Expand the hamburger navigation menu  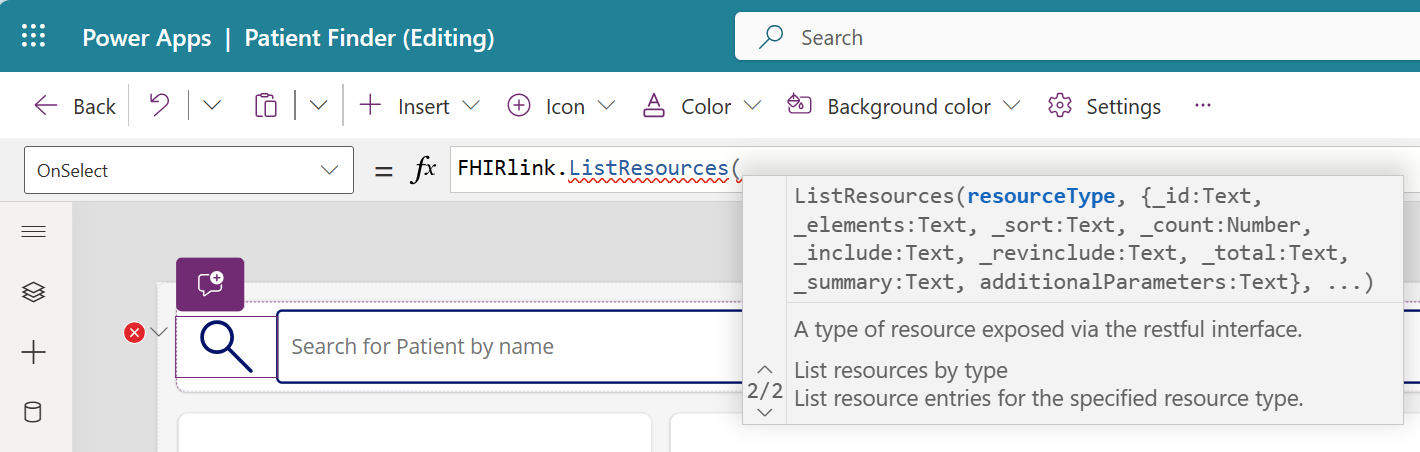point(34,232)
